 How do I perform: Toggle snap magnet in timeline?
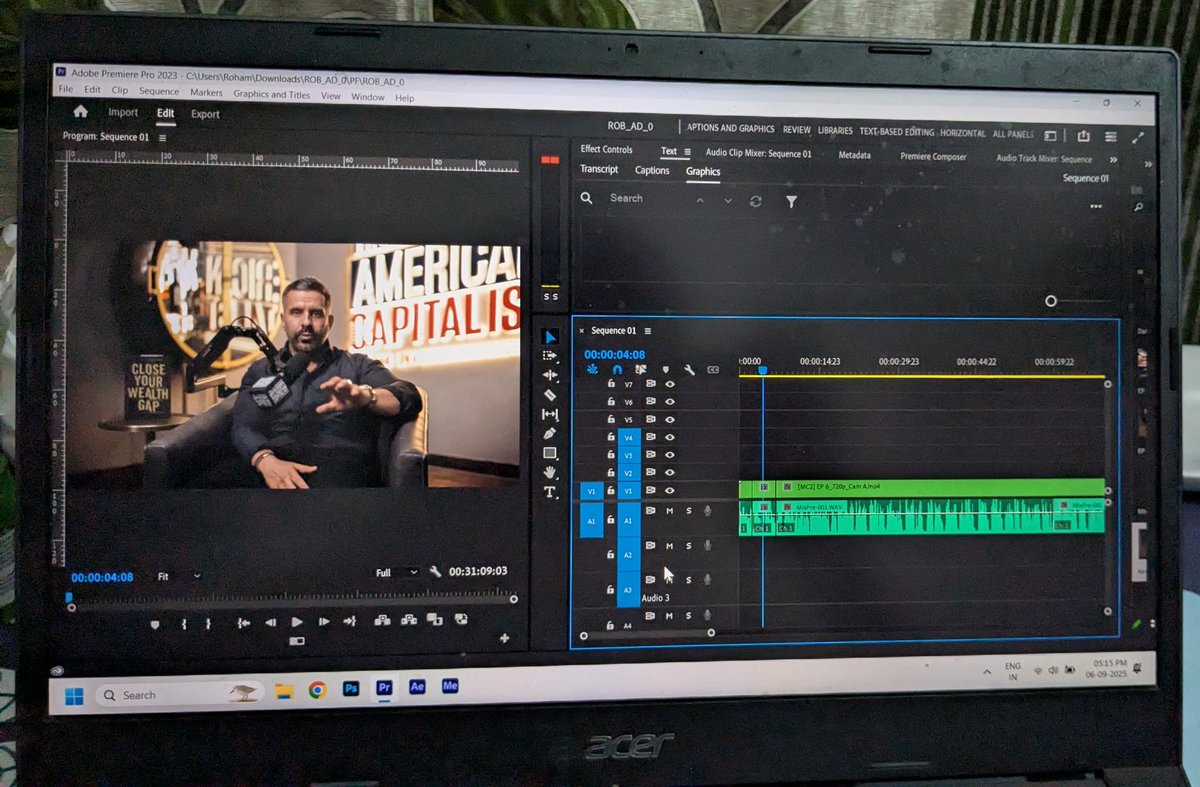(617, 369)
